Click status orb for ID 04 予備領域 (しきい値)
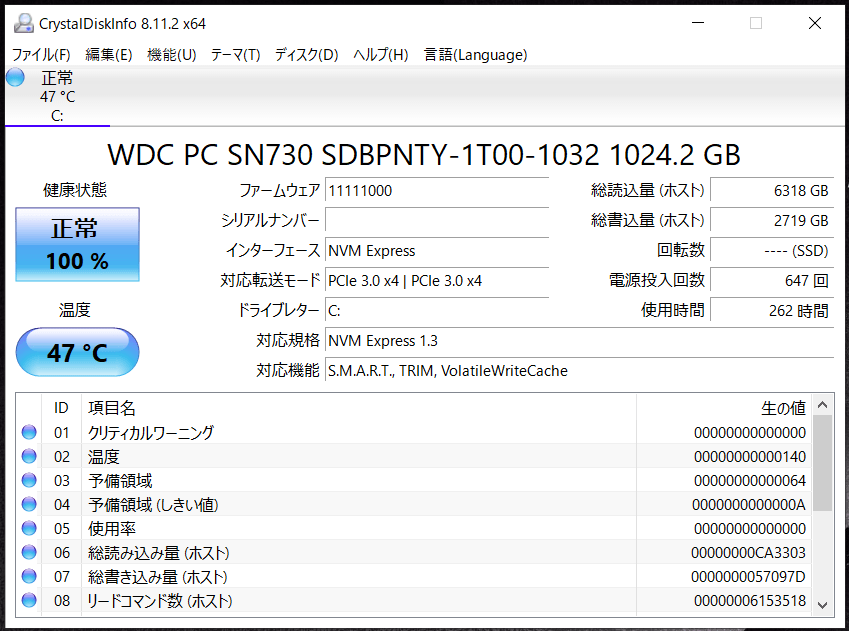This screenshot has width=849, height=631. tap(29, 504)
